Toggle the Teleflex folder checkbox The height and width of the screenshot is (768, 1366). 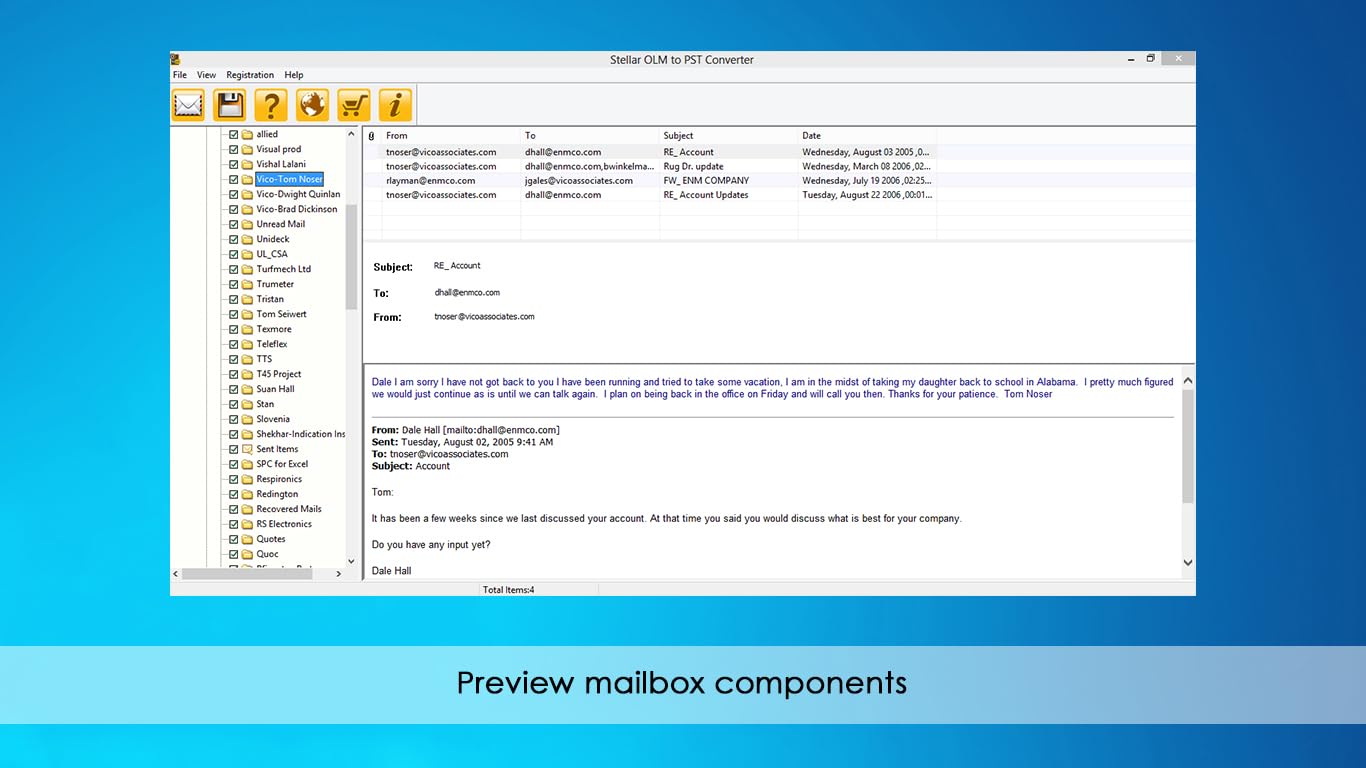[234, 344]
